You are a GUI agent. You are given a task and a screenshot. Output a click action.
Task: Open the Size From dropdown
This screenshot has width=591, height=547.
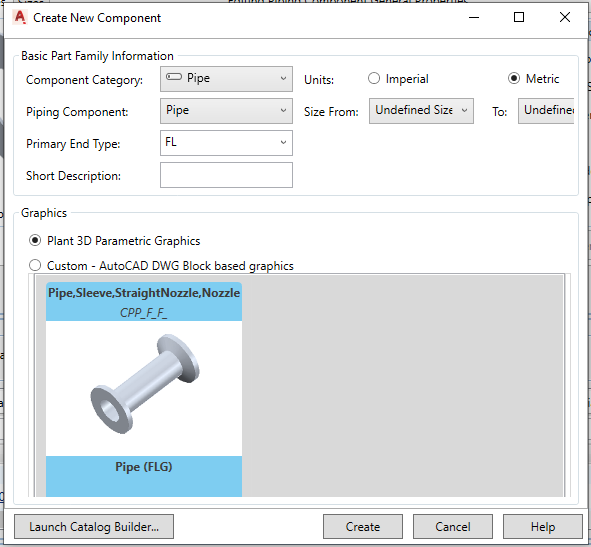421,111
